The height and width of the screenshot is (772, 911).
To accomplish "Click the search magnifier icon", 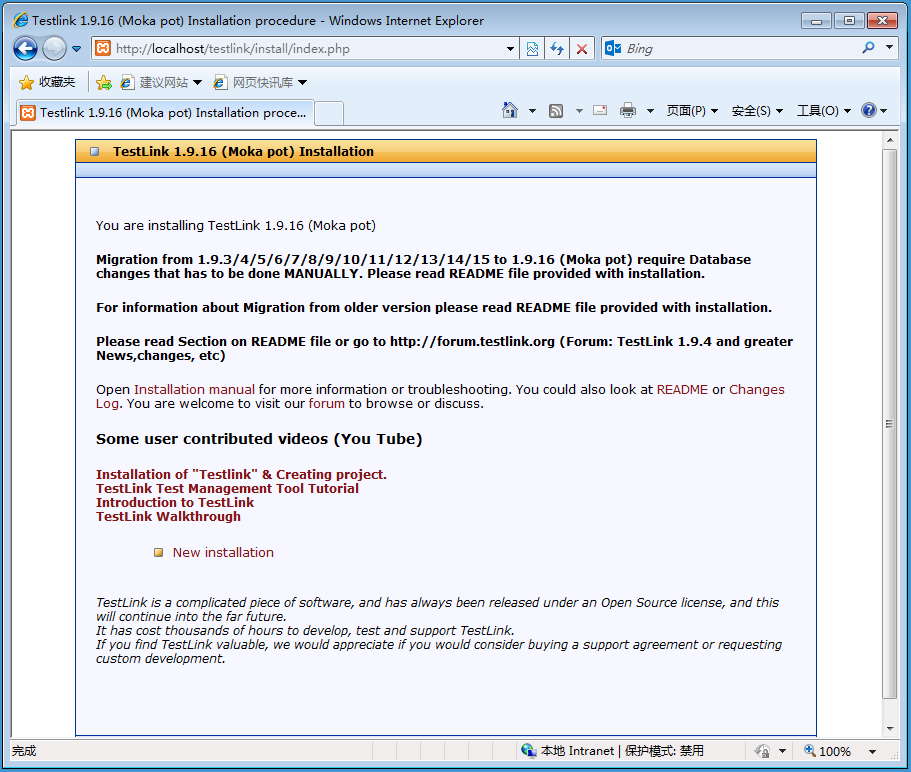I will click(x=869, y=48).
